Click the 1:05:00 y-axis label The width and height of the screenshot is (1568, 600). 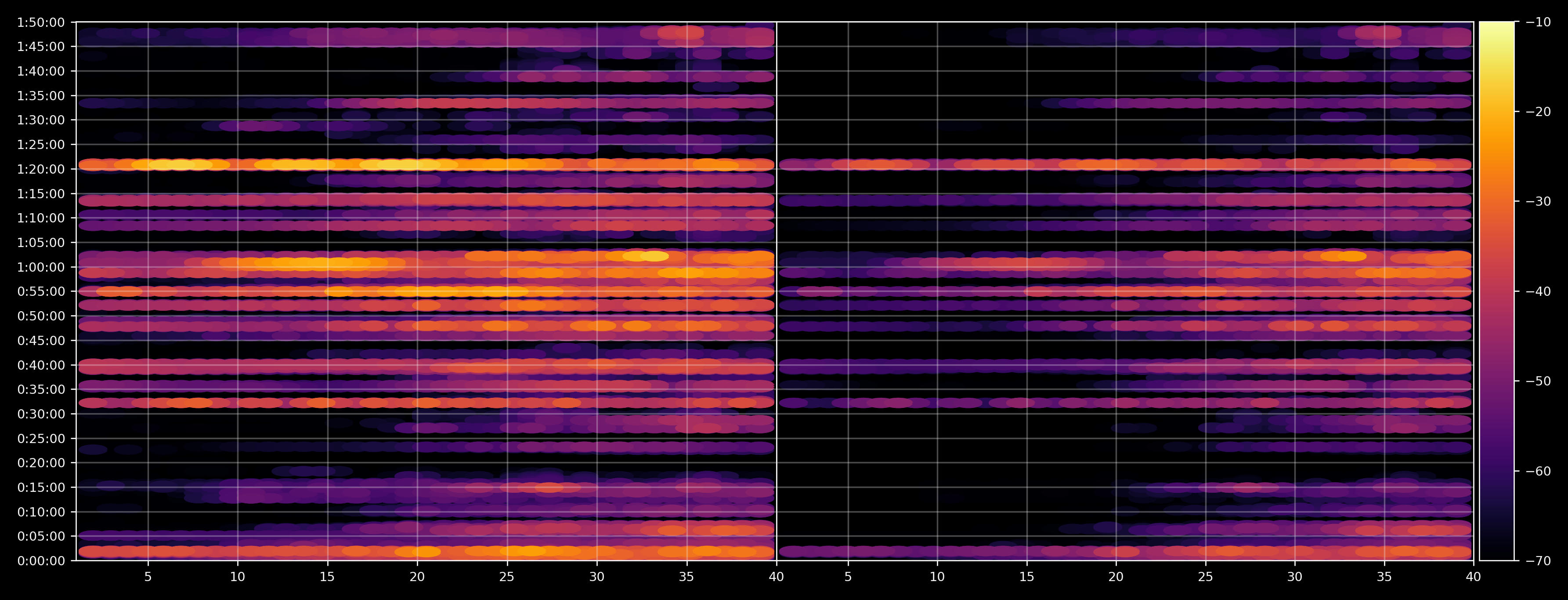pyautogui.click(x=41, y=243)
